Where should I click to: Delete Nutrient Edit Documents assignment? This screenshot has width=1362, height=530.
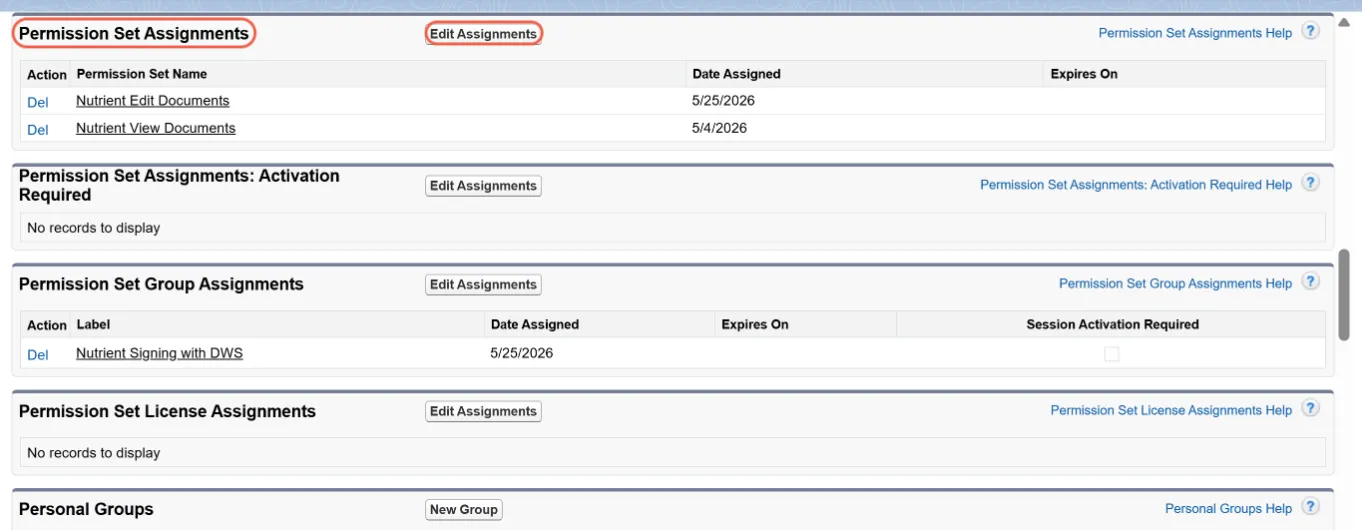38,102
